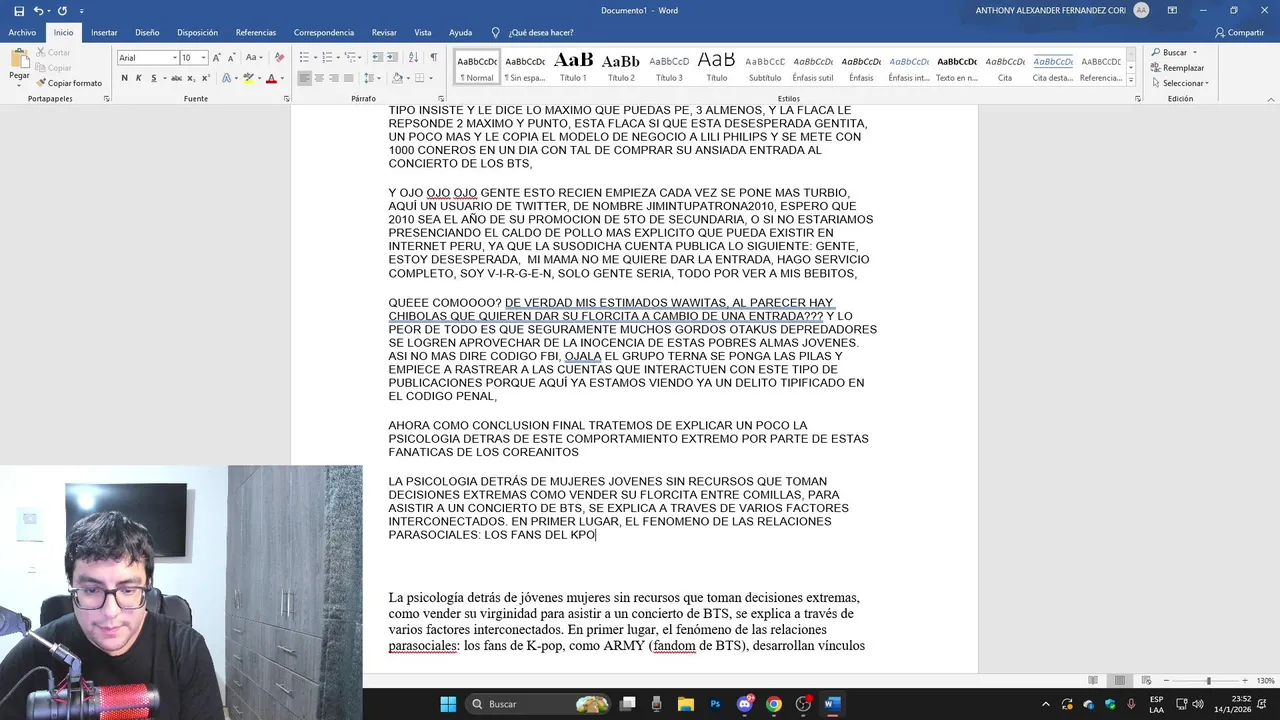Open the font size dropdown

(x=204, y=58)
